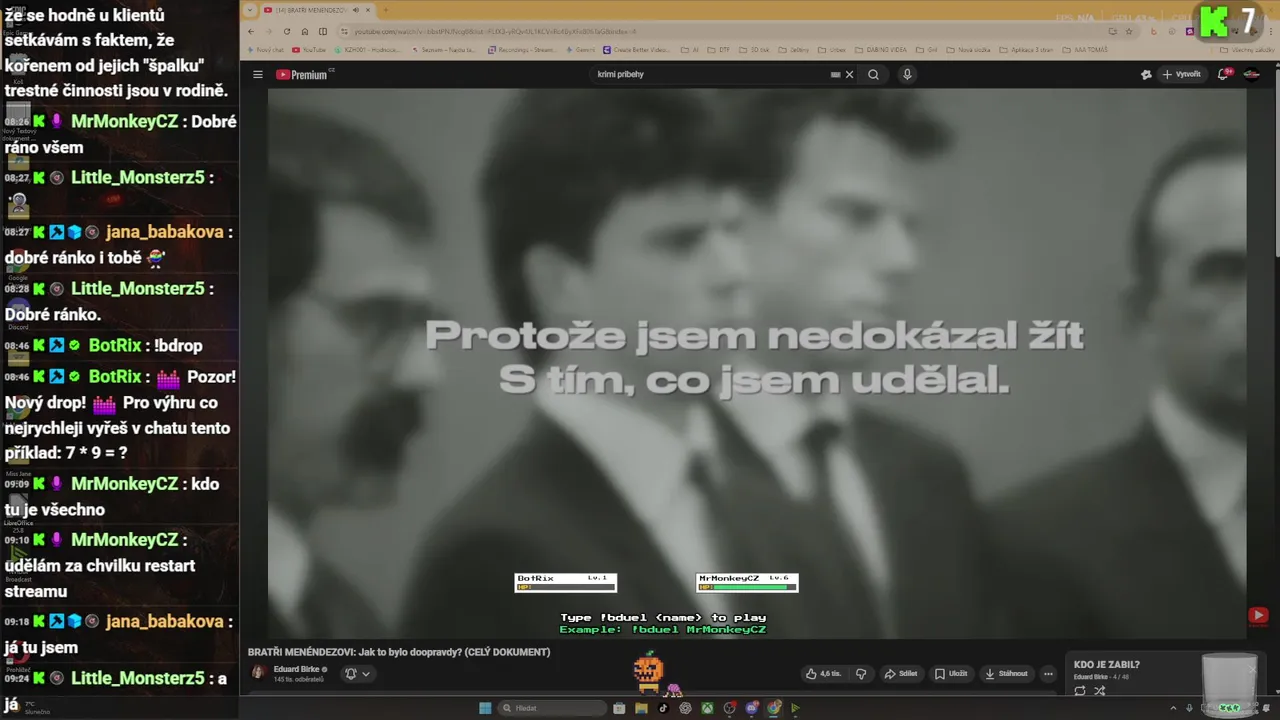The width and height of the screenshot is (1280, 720).
Task: Open the 'Všechny záložky' all bookmarks folder
Action: (x=1248, y=49)
